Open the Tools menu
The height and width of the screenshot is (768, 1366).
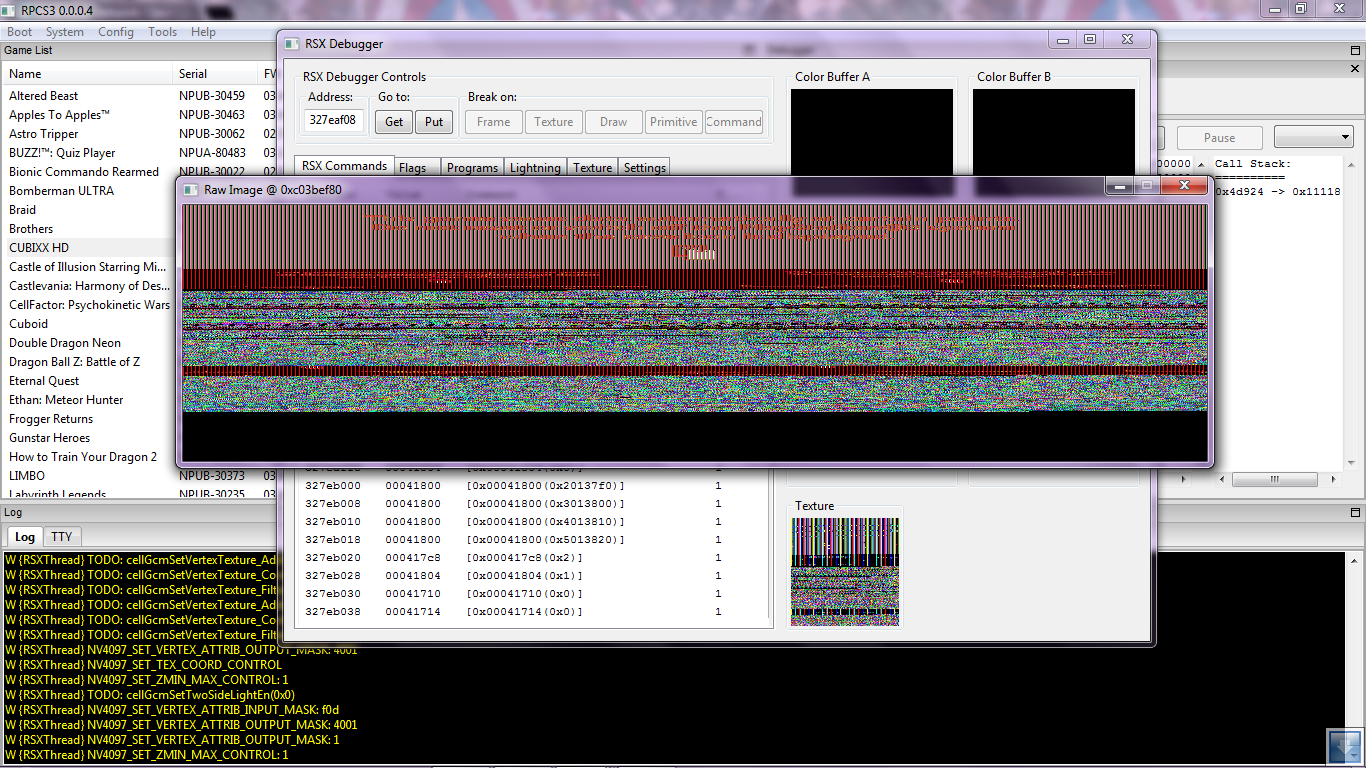(163, 32)
